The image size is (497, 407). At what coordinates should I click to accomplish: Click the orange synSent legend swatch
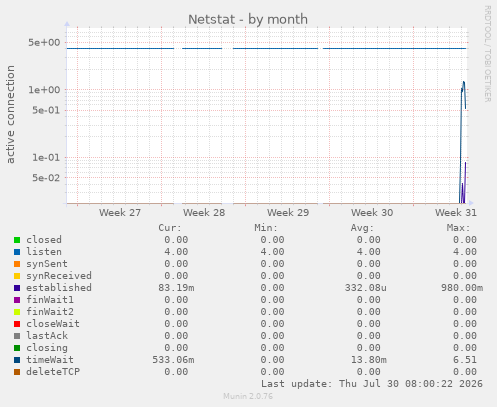17,264
